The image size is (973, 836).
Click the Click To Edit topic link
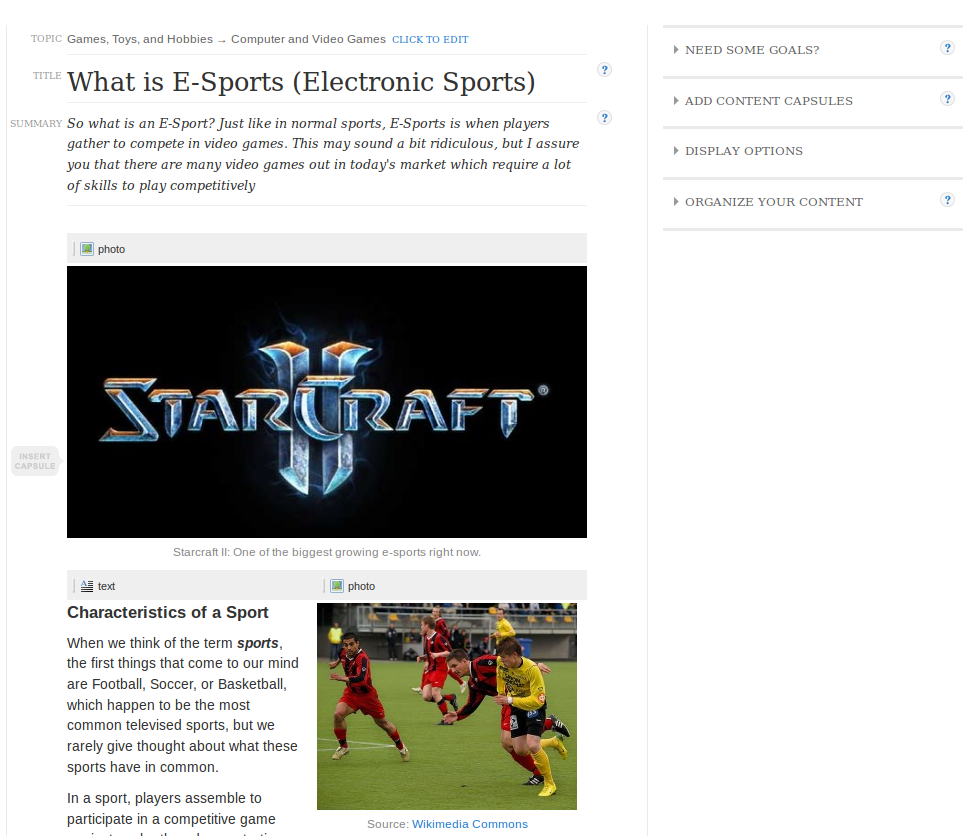pyautogui.click(x=430, y=40)
